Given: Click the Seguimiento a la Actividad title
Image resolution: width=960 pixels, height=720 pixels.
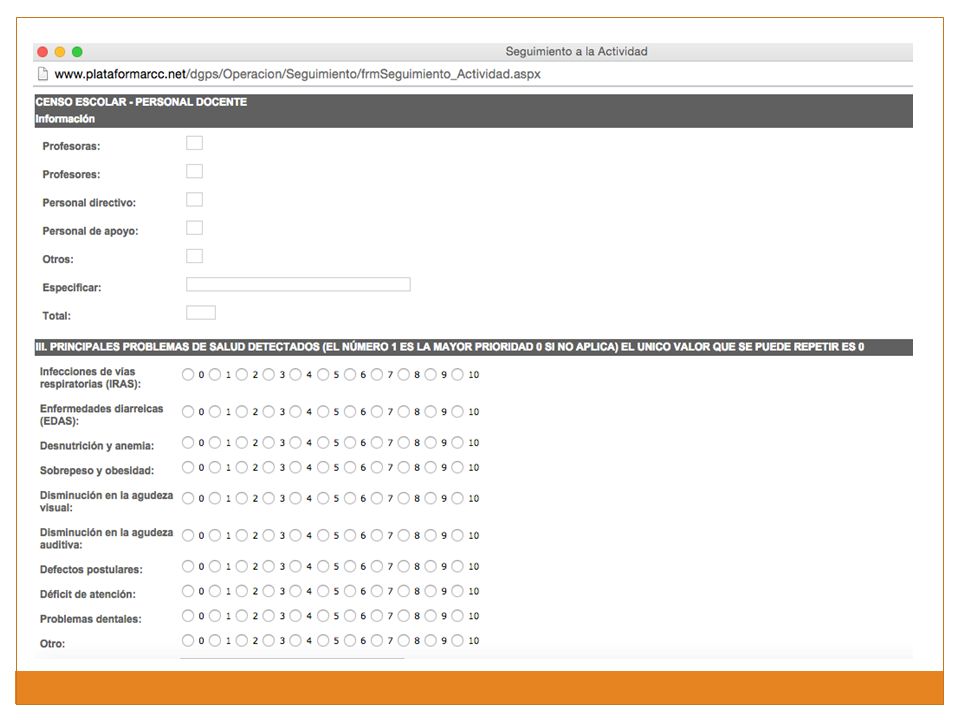Looking at the screenshot, I should (576, 51).
